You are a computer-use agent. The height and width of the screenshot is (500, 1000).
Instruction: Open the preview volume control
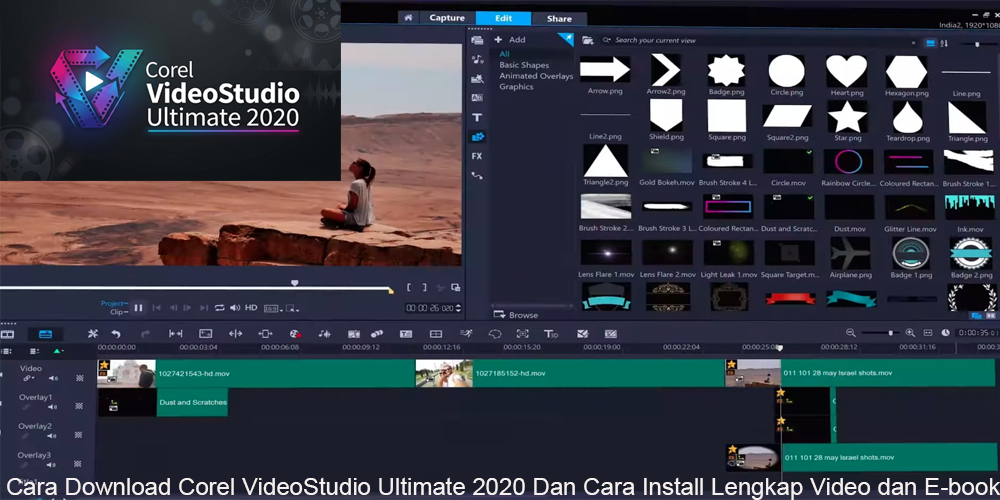coord(235,308)
